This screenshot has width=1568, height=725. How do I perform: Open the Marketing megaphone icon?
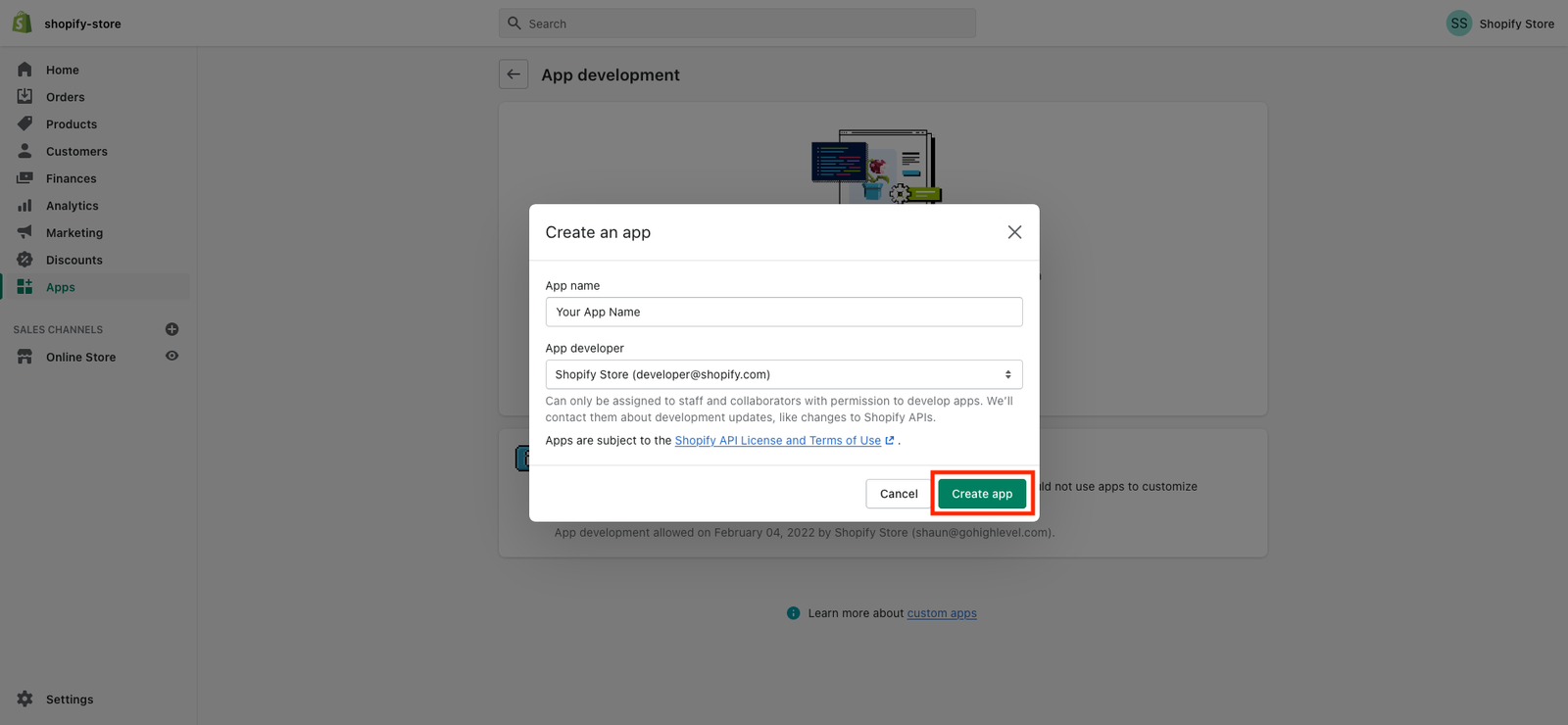(x=24, y=232)
